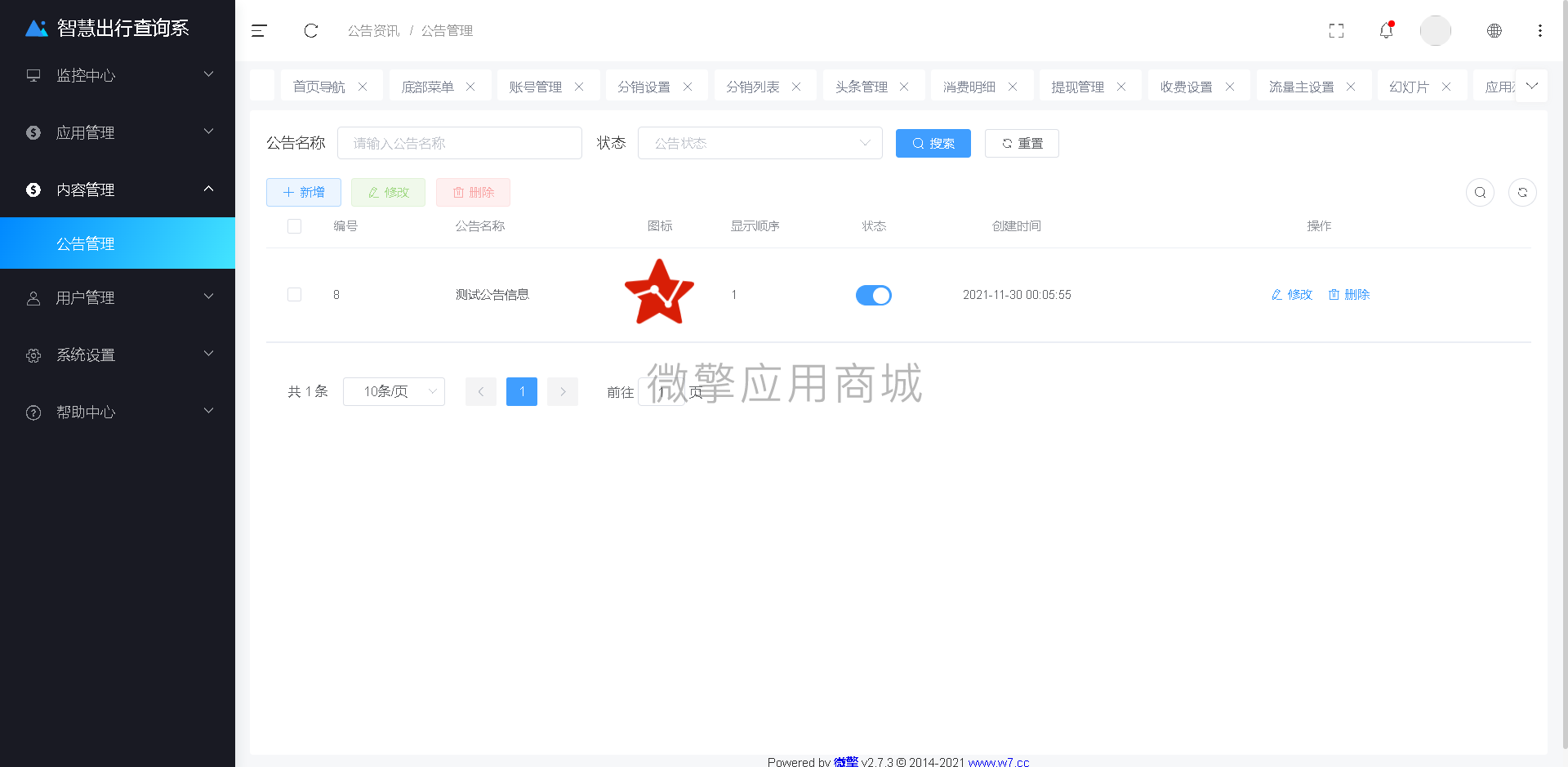Select 公告管理 in the sidebar

point(118,243)
